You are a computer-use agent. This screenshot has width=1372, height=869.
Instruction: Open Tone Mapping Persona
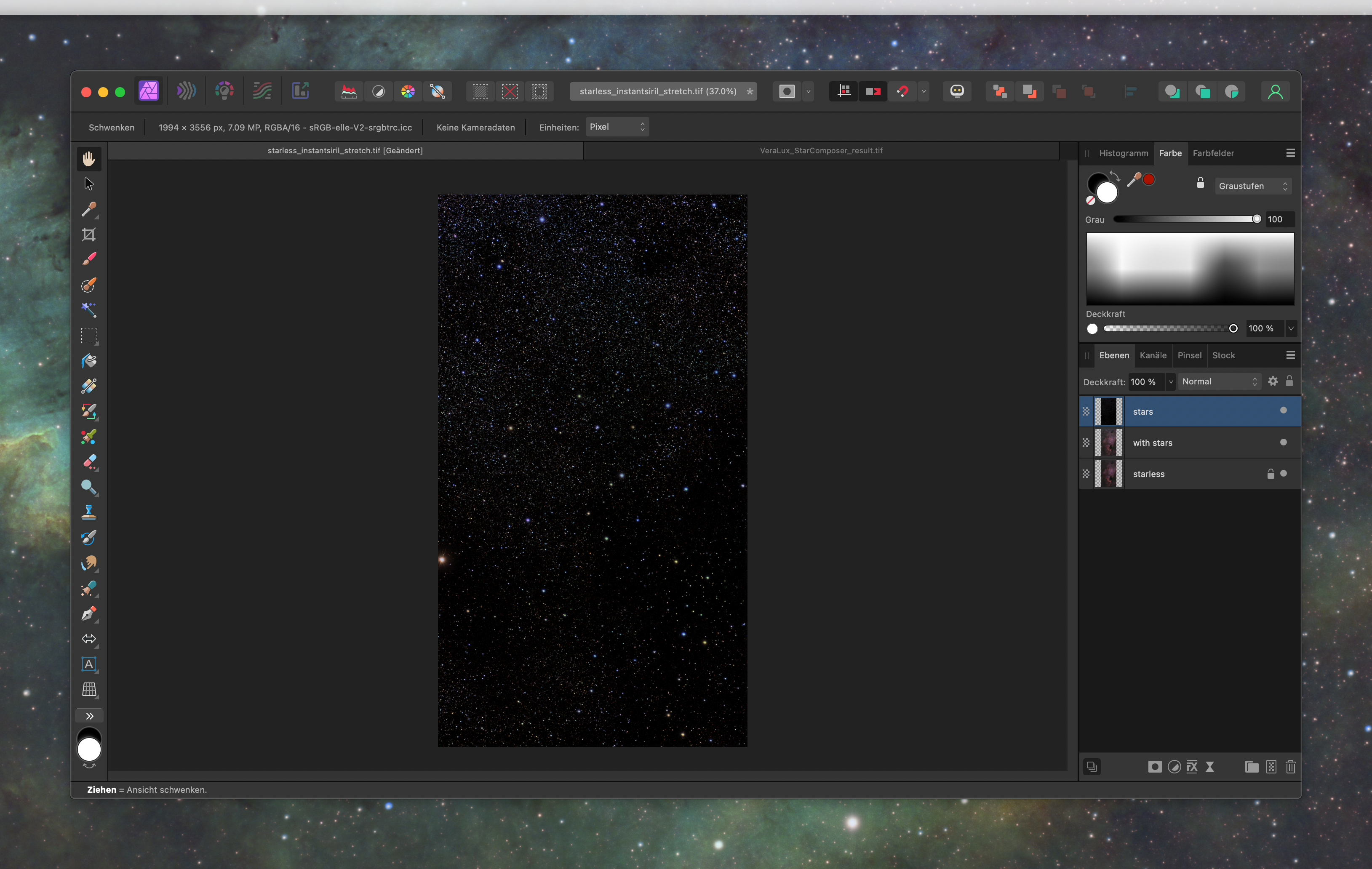tap(262, 91)
